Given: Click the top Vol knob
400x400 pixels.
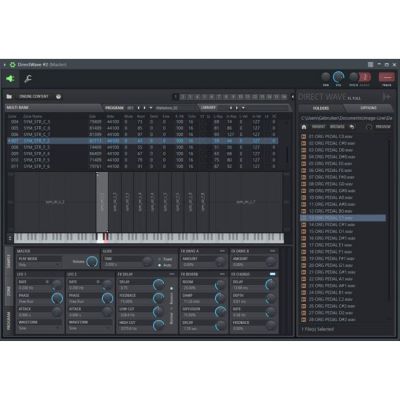Looking at the screenshot, I should (x=338, y=77).
